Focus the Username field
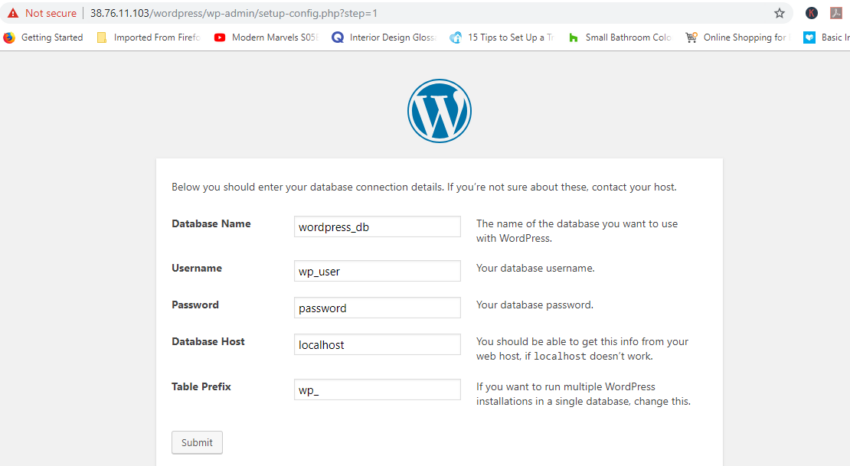 (377, 271)
